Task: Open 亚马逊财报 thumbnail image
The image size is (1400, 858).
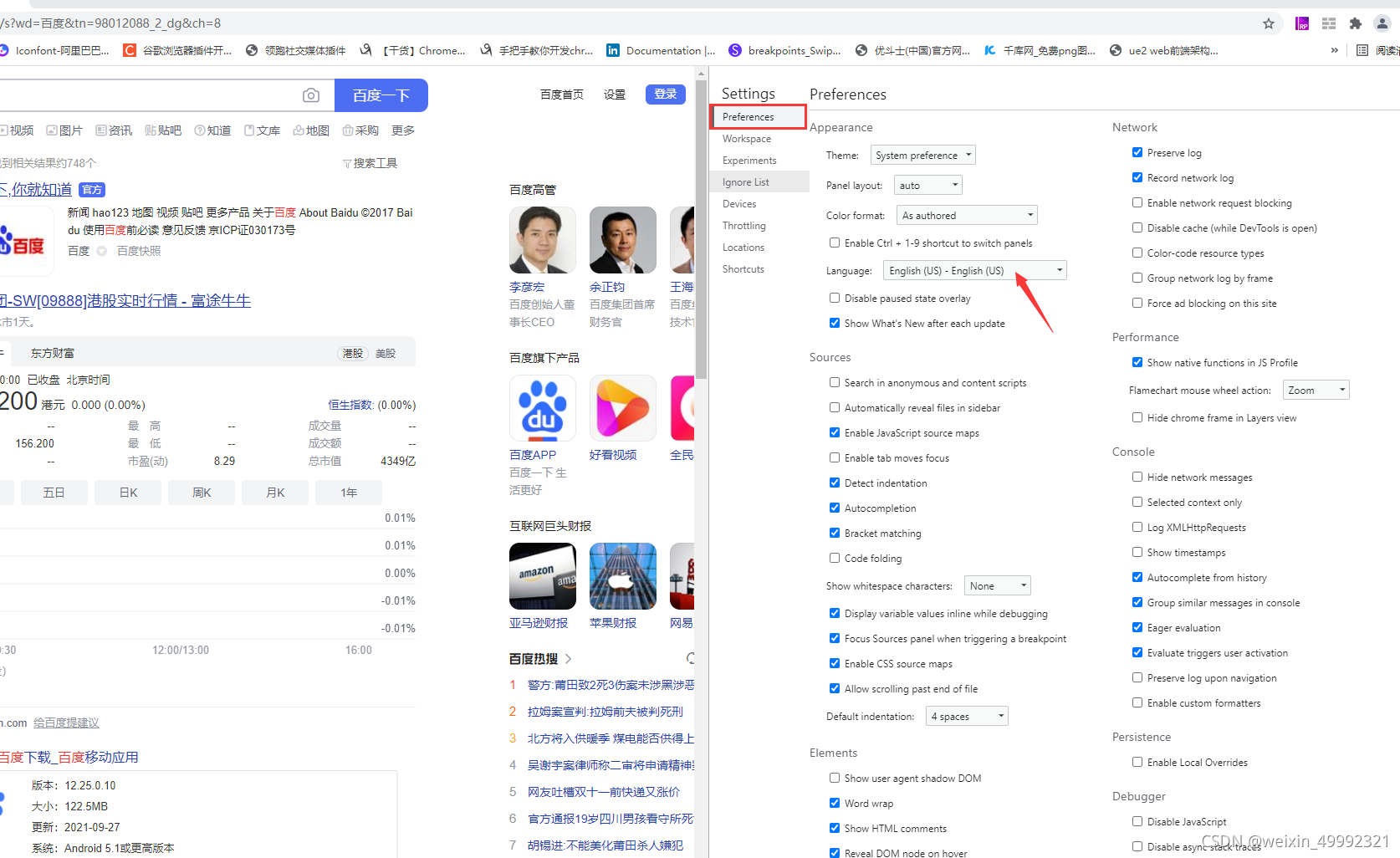Action: [x=543, y=576]
